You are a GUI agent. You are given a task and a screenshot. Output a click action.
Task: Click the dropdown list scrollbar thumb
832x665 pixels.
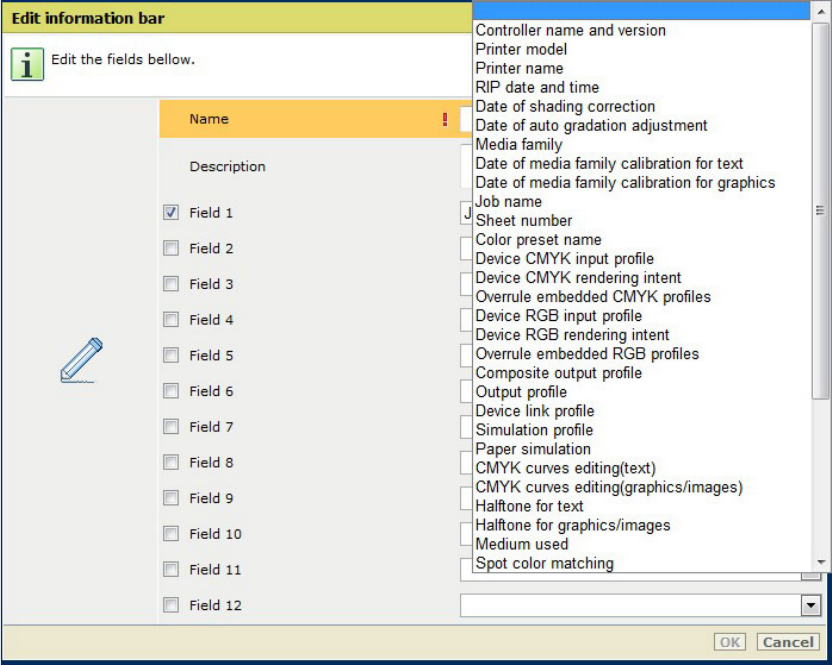(x=820, y=210)
